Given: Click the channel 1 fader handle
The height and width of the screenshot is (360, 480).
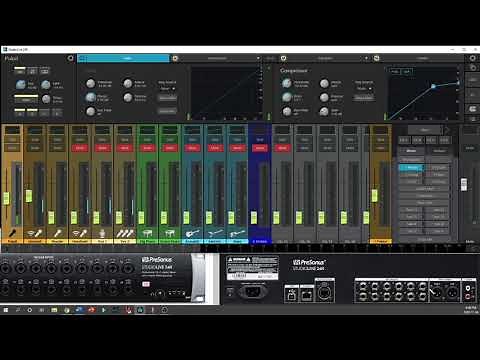Looking at the screenshot, I should pos(6,198).
